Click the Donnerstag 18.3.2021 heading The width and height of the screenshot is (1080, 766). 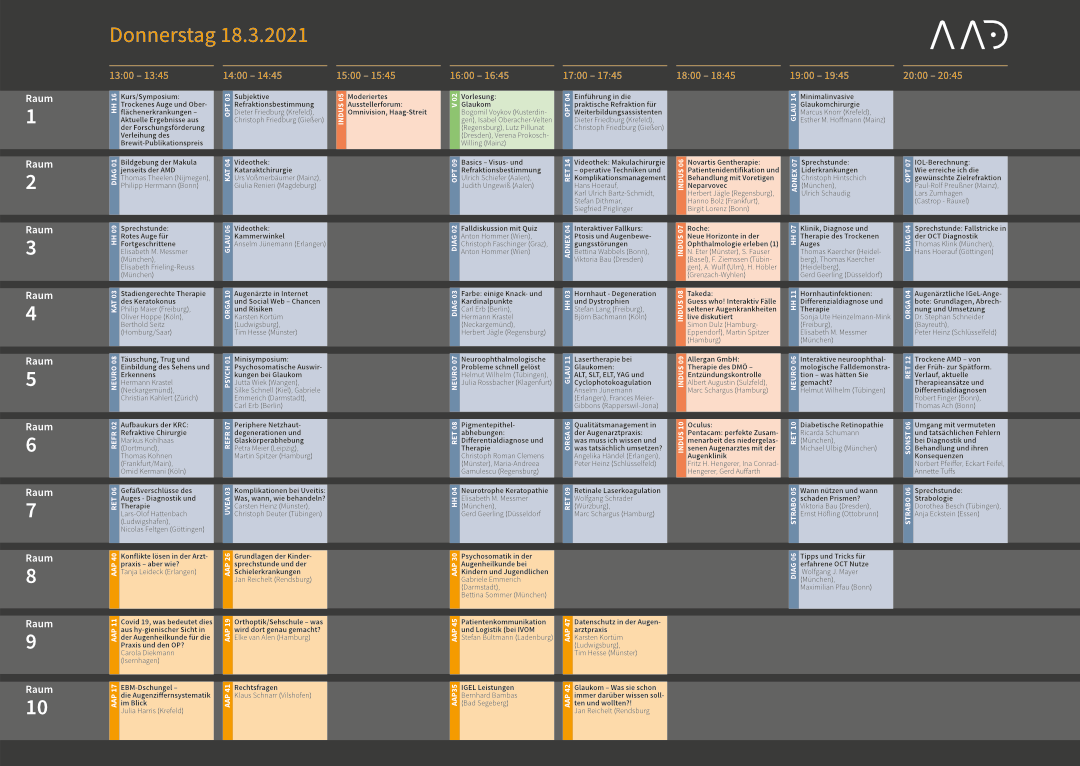(208, 36)
